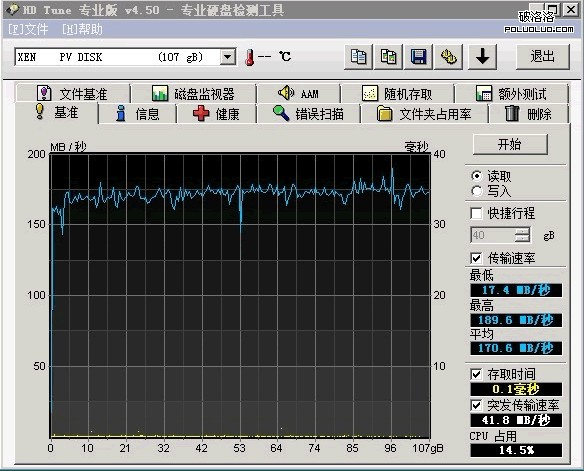The width and height of the screenshot is (584, 471).
Task: Click the access time value 0.1毫秒
Action: 516,389
